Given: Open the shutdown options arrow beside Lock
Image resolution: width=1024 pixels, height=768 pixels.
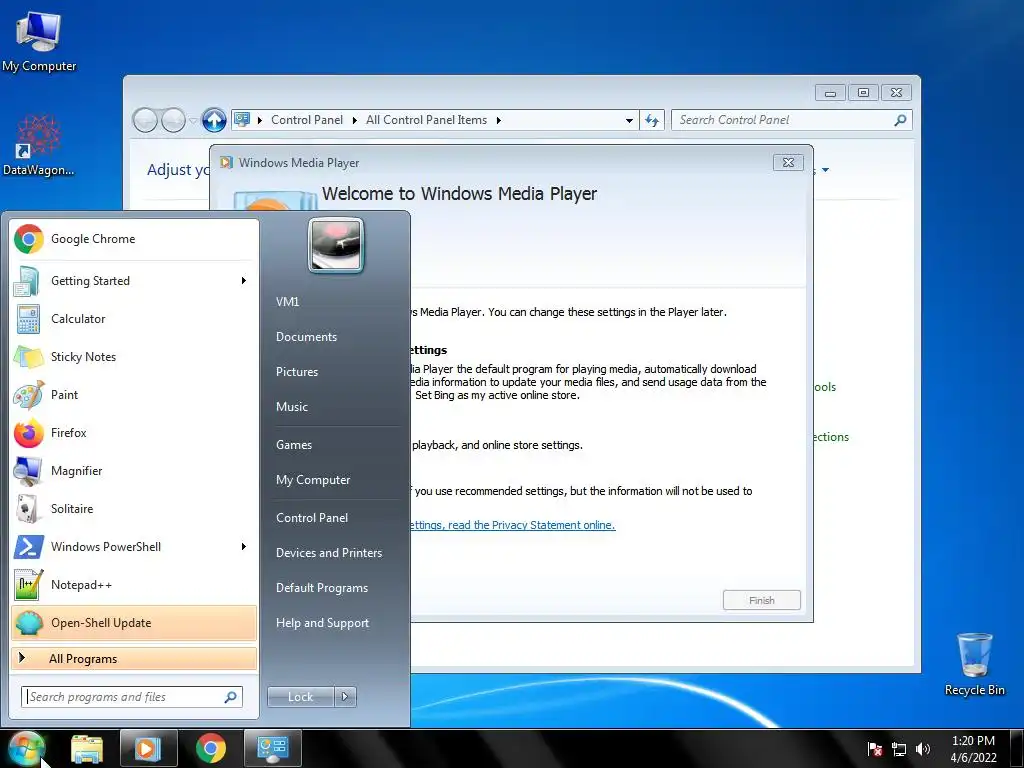Looking at the screenshot, I should pos(345,697).
